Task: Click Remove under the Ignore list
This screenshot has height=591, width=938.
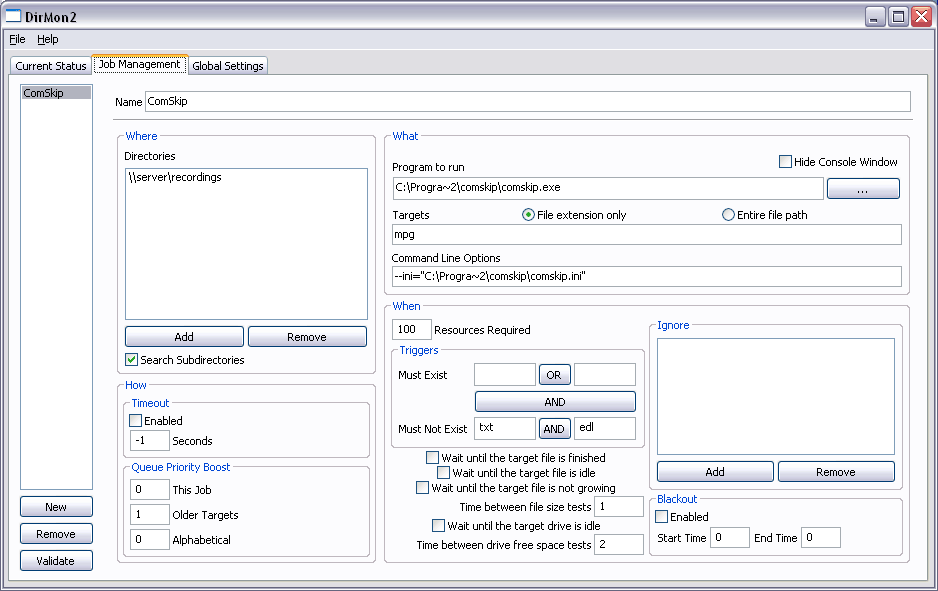Action: (x=835, y=472)
